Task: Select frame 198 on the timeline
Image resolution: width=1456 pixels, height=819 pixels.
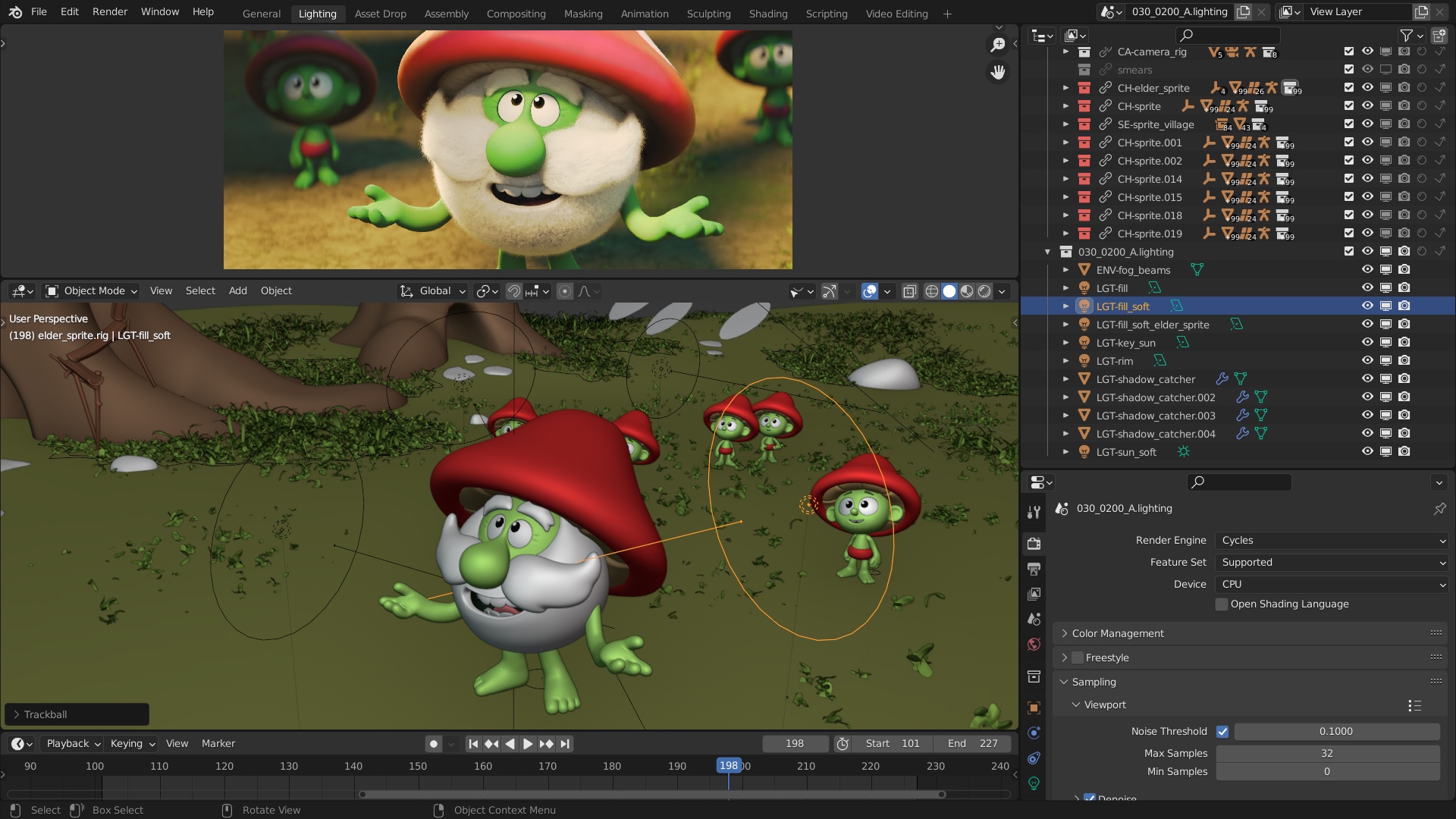Action: click(728, 765)
